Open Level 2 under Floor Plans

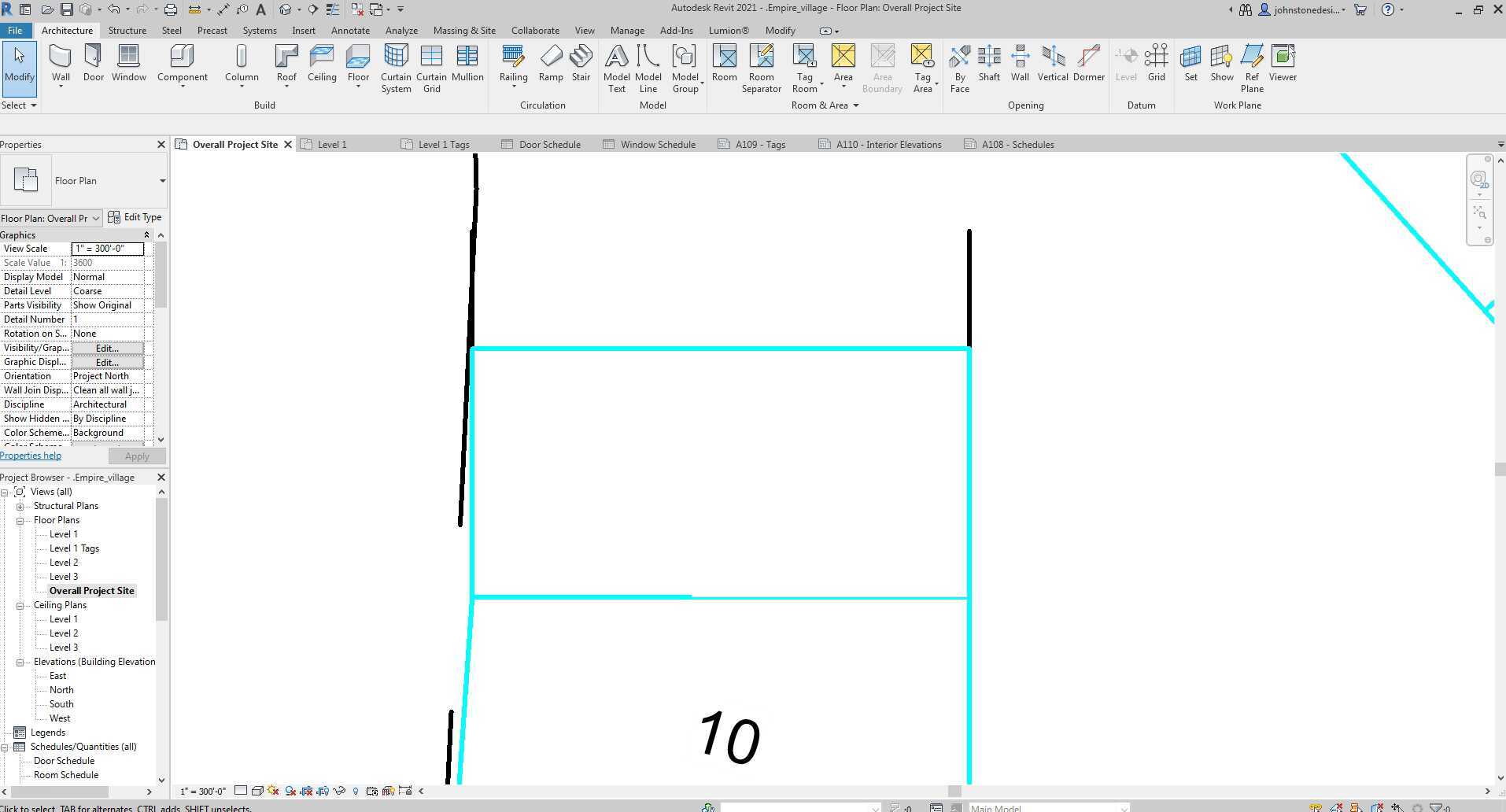(64, 563)
